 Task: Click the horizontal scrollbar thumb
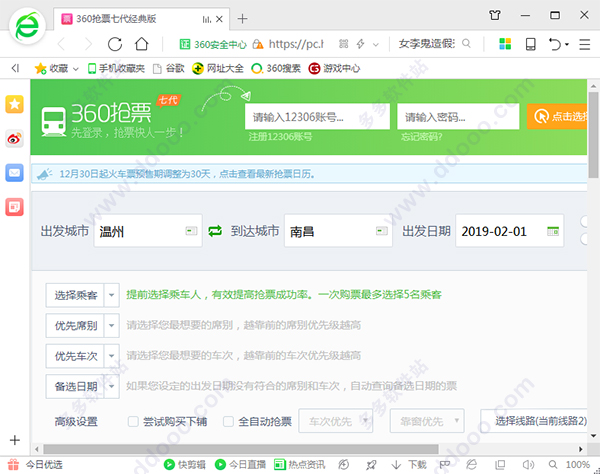coord(241,448)
